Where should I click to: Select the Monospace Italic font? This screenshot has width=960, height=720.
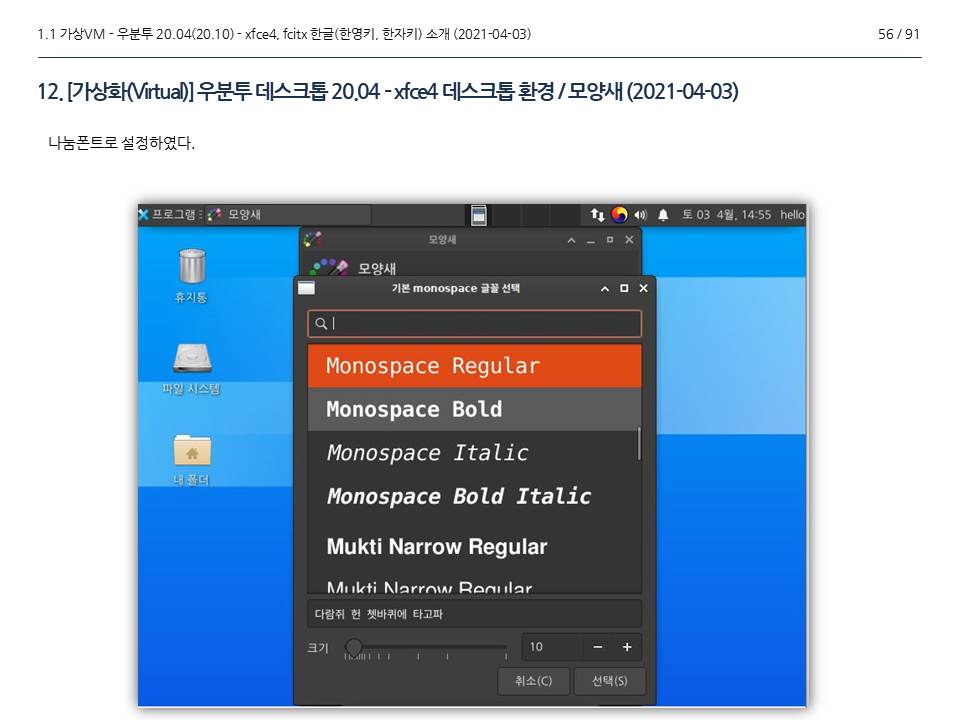click(x=472, y=452)
